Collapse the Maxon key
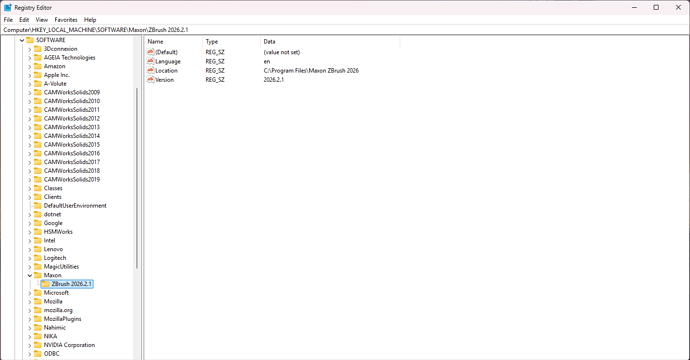The height and width of the screenshot is (360, 690). [x=30, y=276]
